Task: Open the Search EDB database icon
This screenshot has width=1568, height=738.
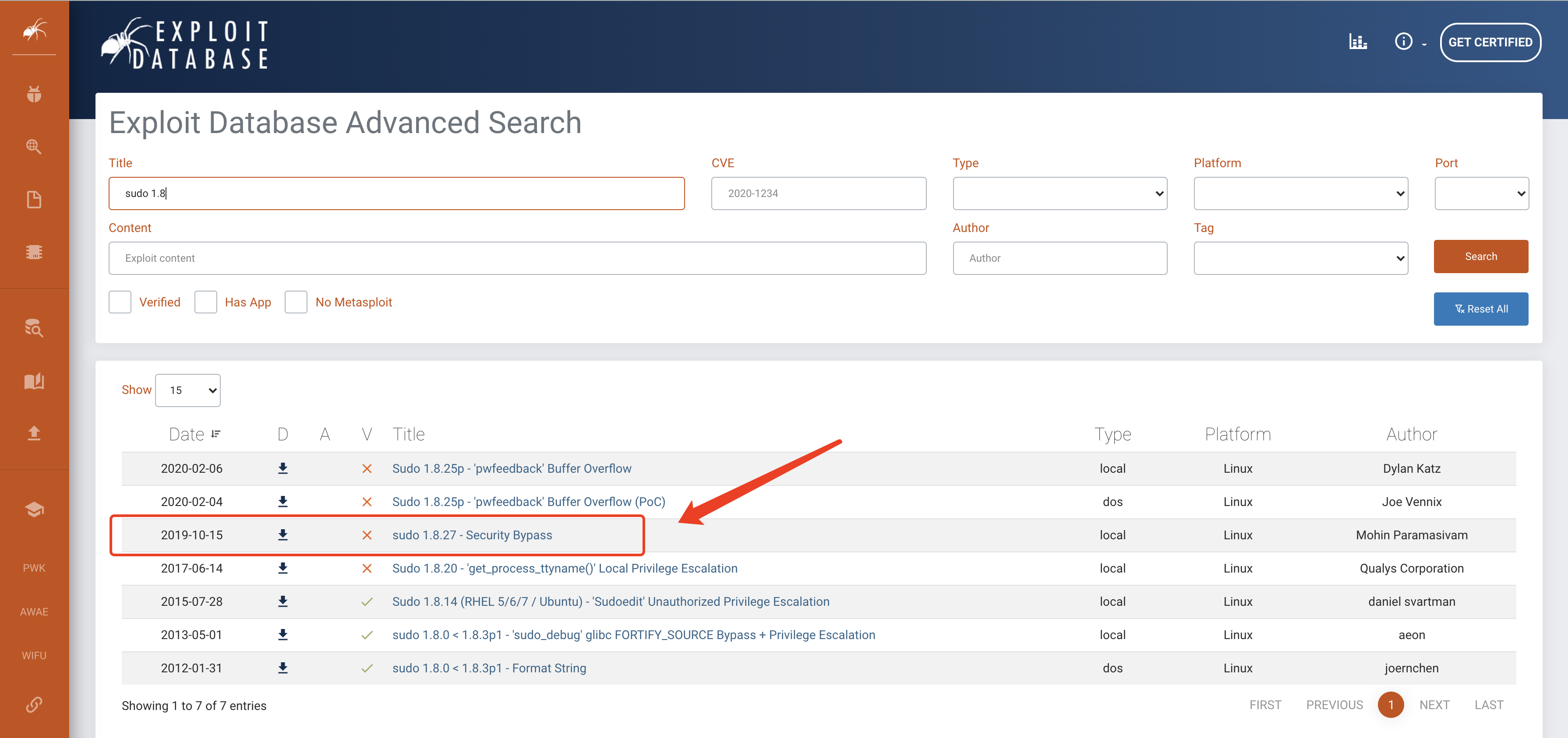Action: click(34, 328)
